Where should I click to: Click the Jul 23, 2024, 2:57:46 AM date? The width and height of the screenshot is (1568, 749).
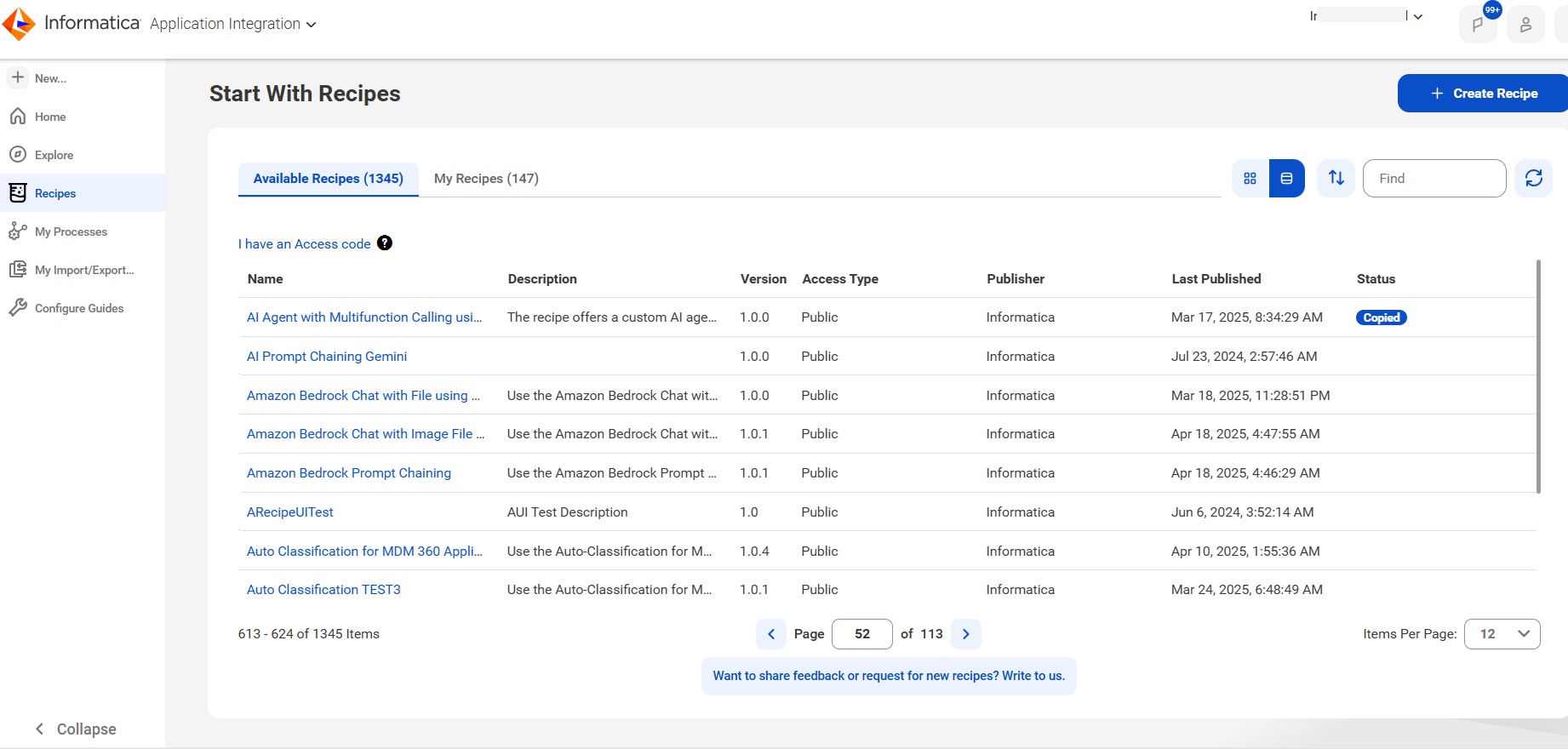point(1244,357)
